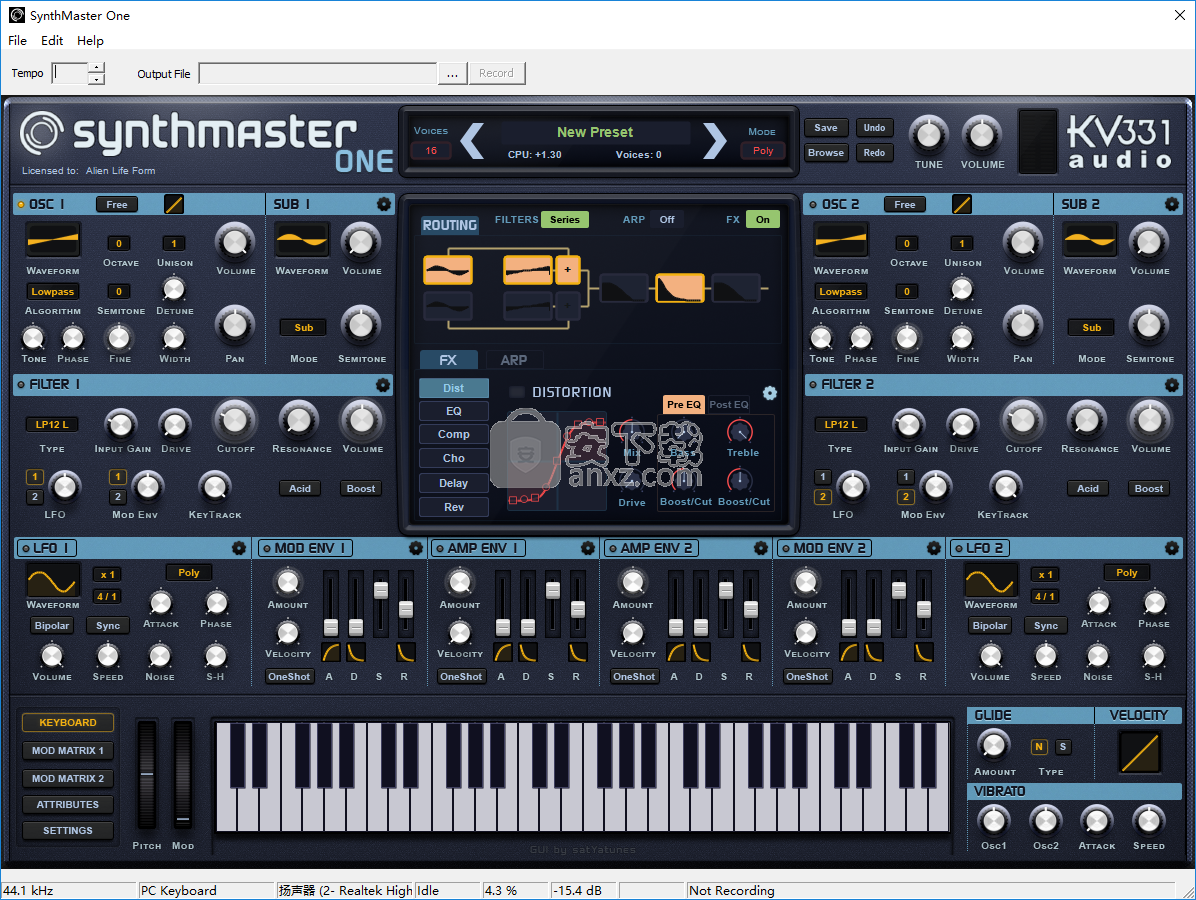
Task: Click the LFO 1 sine waveform display
Action: 53,581
